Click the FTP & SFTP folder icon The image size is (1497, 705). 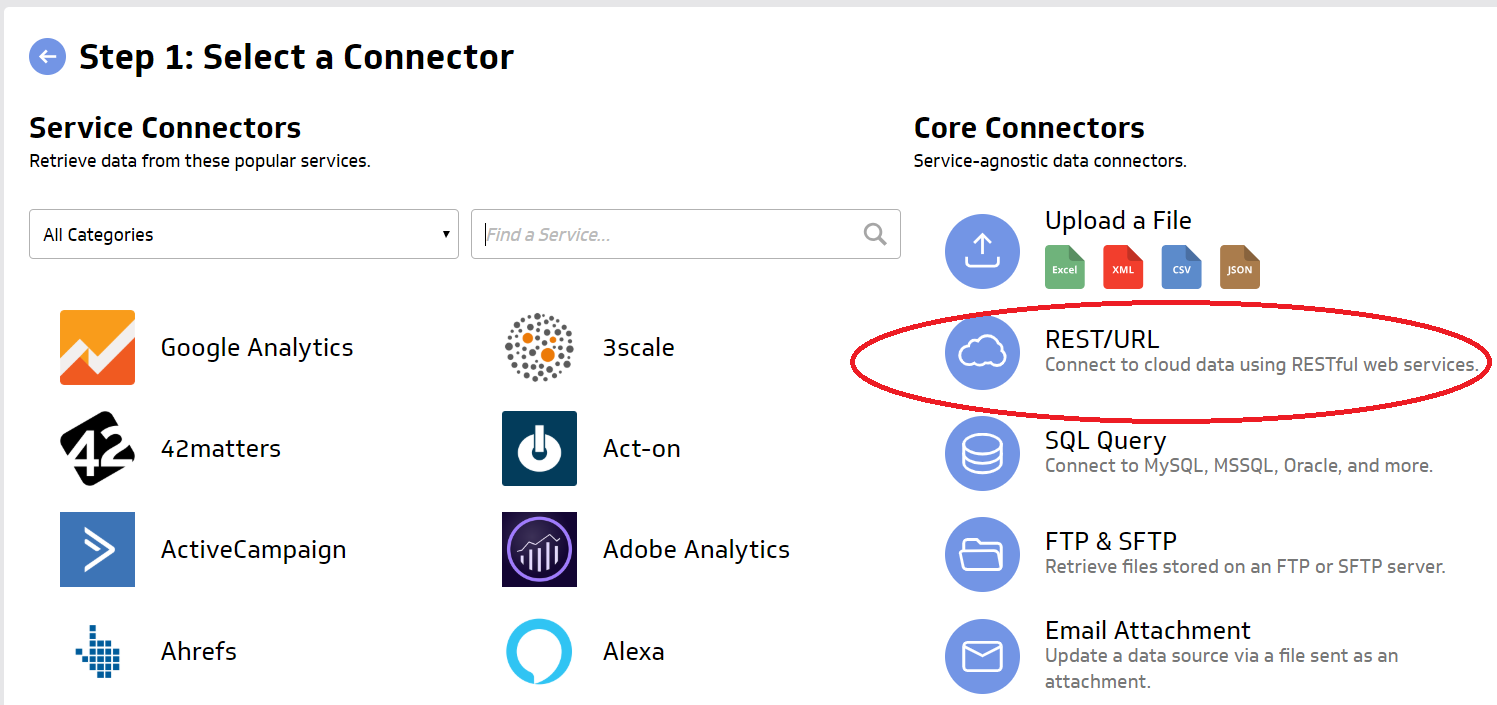coord(982,554)
